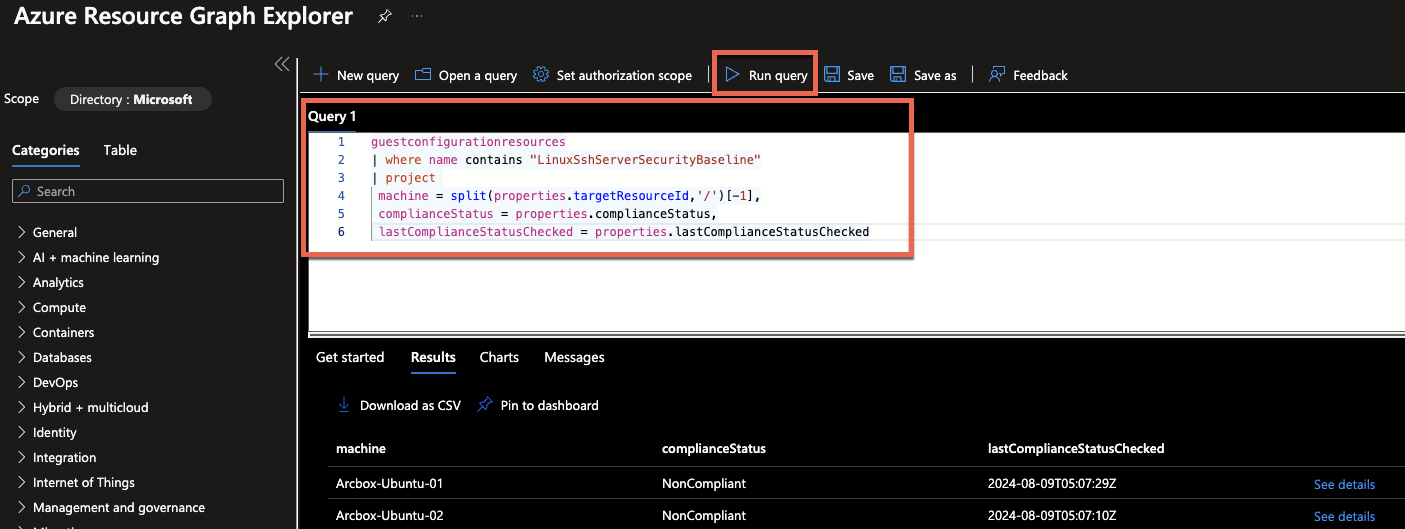Open the Messages tab
The height and width of the screenshot is (529, 1405).
pos(574,357)
